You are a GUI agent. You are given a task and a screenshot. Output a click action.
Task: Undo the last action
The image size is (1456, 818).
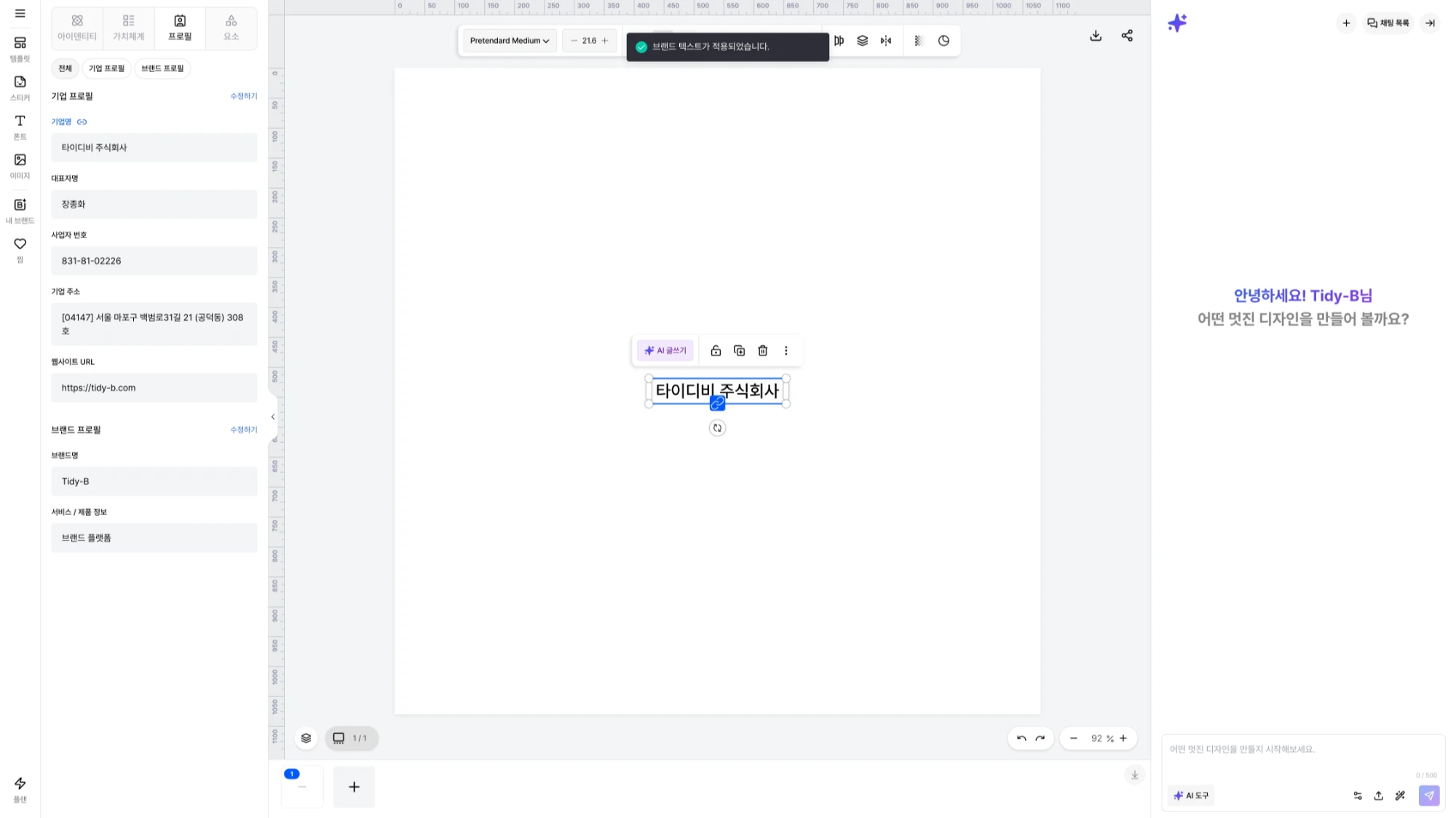click(1021, 739)
